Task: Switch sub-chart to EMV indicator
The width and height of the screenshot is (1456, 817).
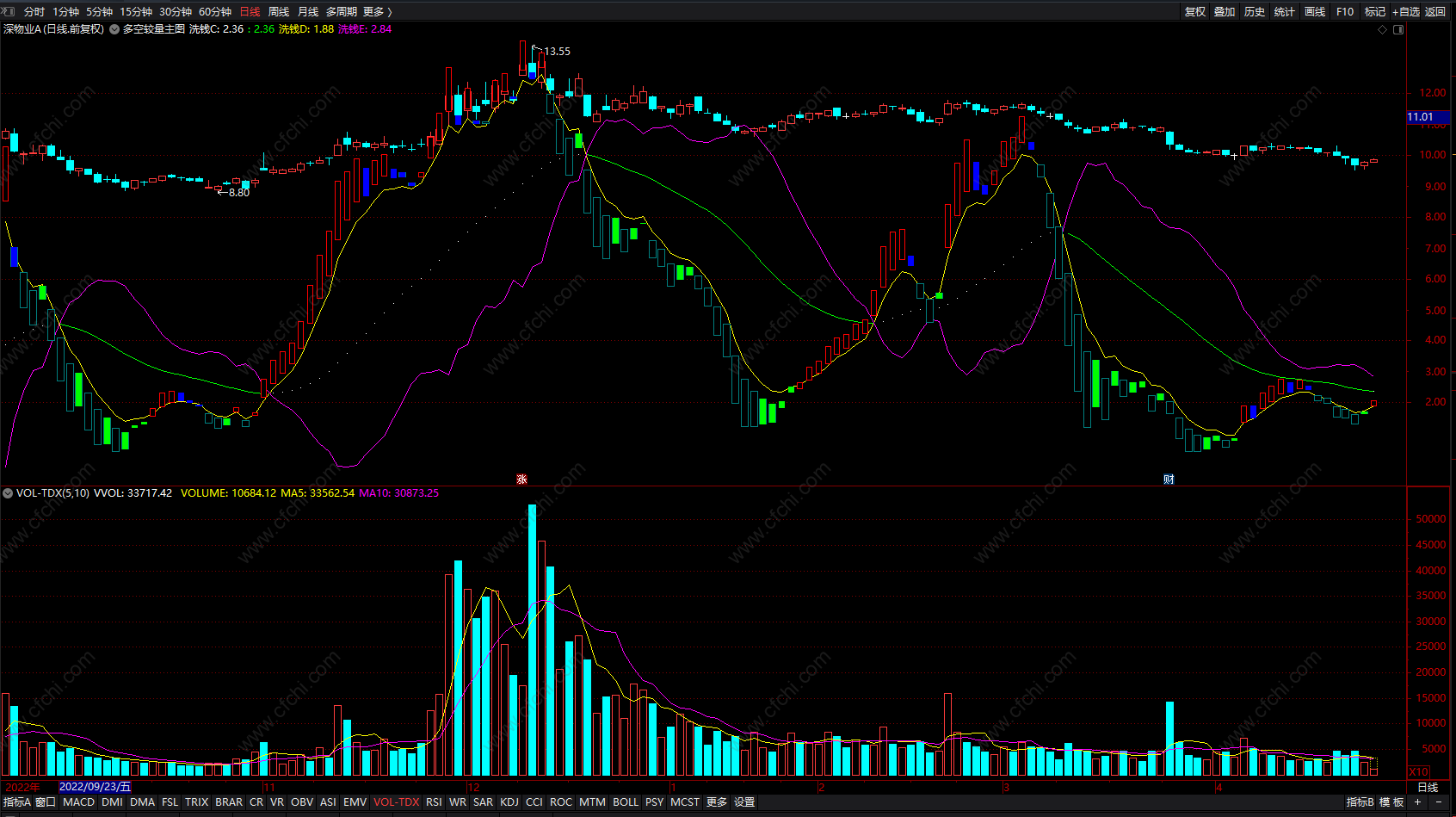Action: click(355, 802)
